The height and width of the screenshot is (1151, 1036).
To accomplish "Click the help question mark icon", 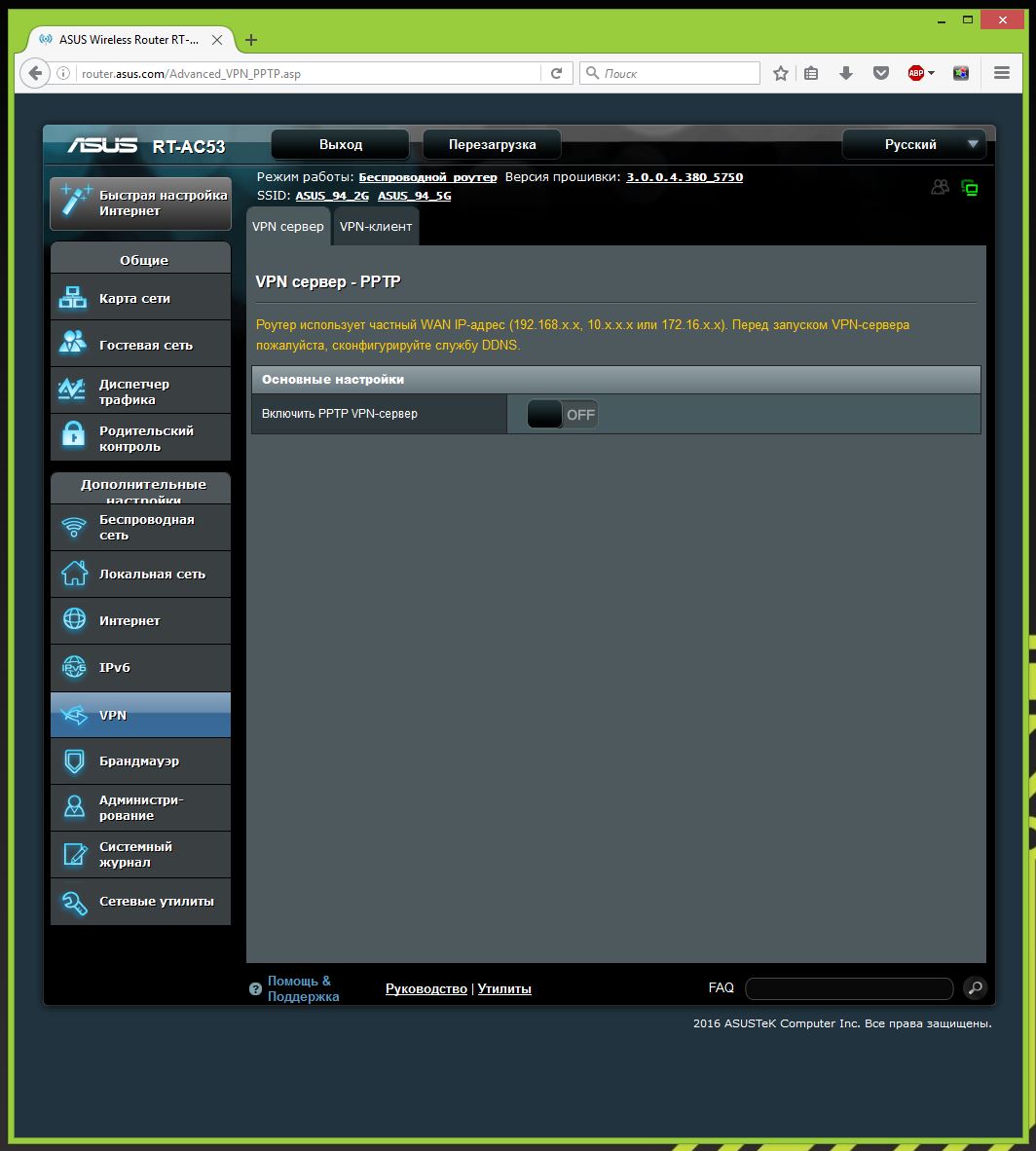I will [x=255, y=988].
